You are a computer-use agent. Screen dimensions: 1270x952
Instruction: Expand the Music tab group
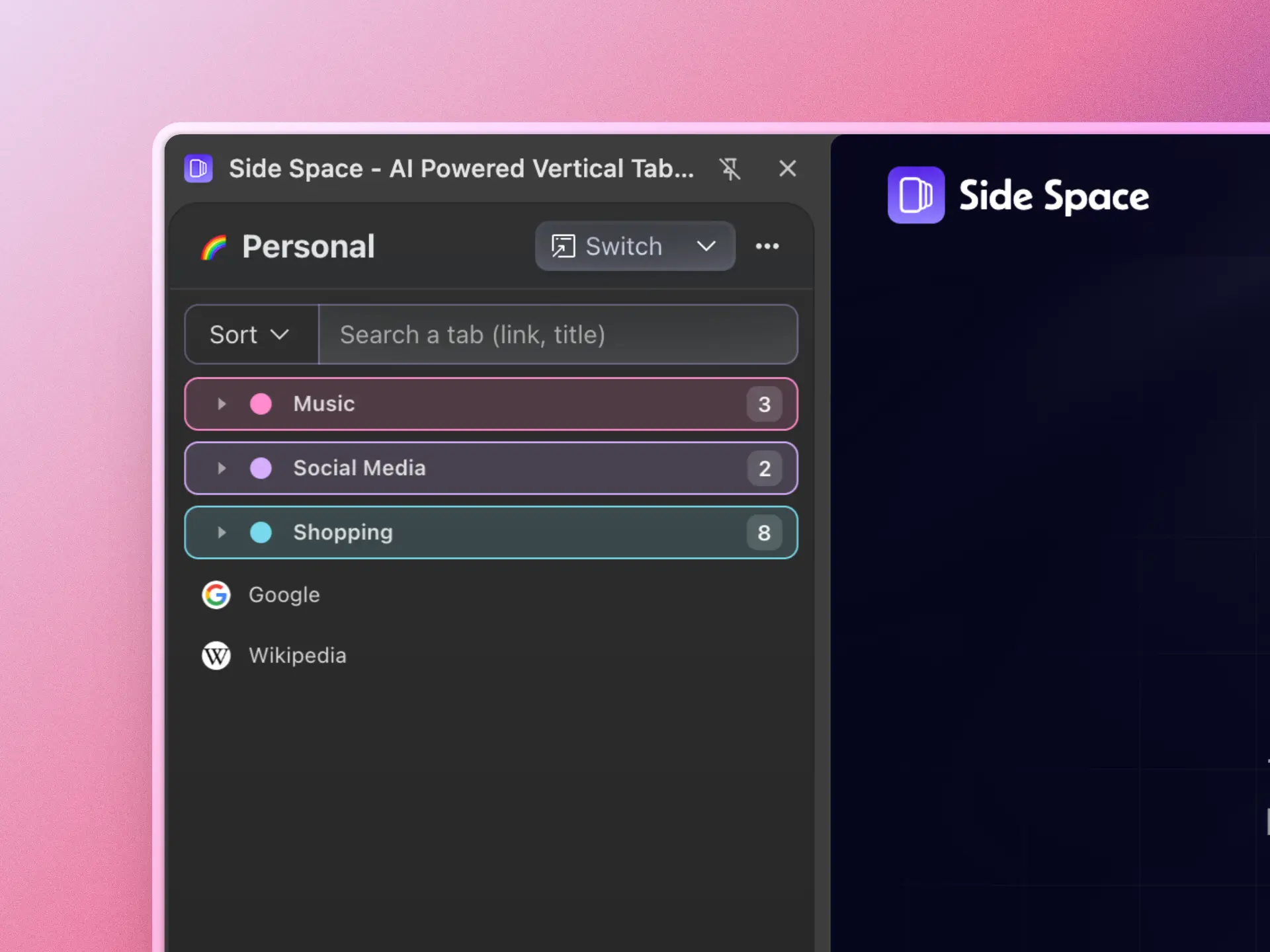pyautogui.click(x=221, y=404)
